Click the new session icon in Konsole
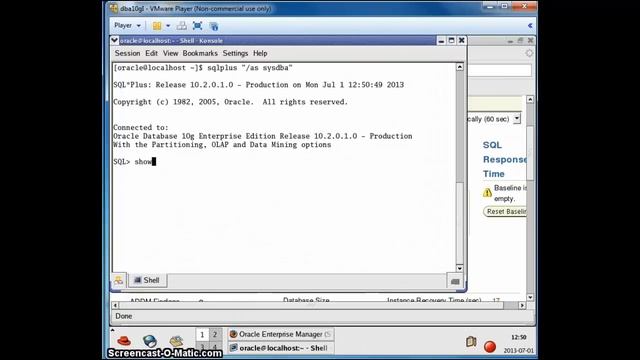The width and height of the screenshot is (640, 360). point(119,280)
